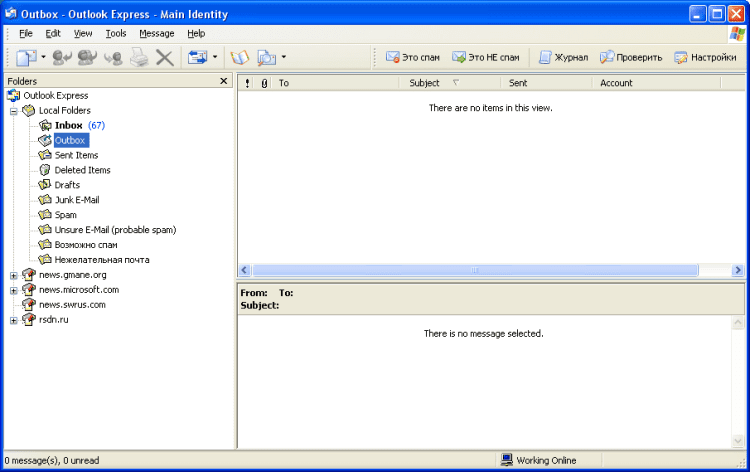
Task: Click the news.gmane.org server icon
Action: coord(29,274)
